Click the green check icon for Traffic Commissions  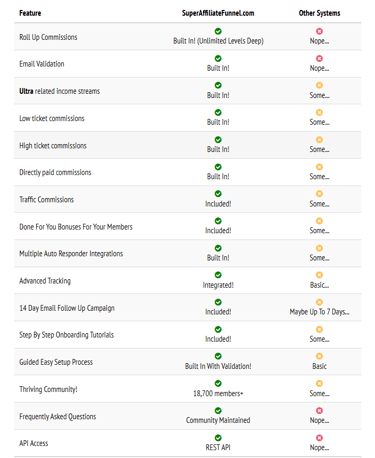click(218, 194)
